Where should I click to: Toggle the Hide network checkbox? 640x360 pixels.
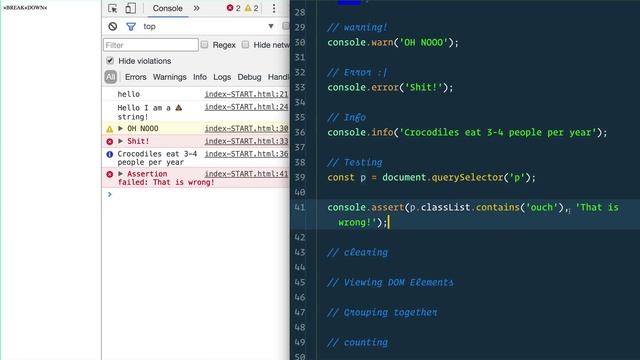click(x=245, y=44)
